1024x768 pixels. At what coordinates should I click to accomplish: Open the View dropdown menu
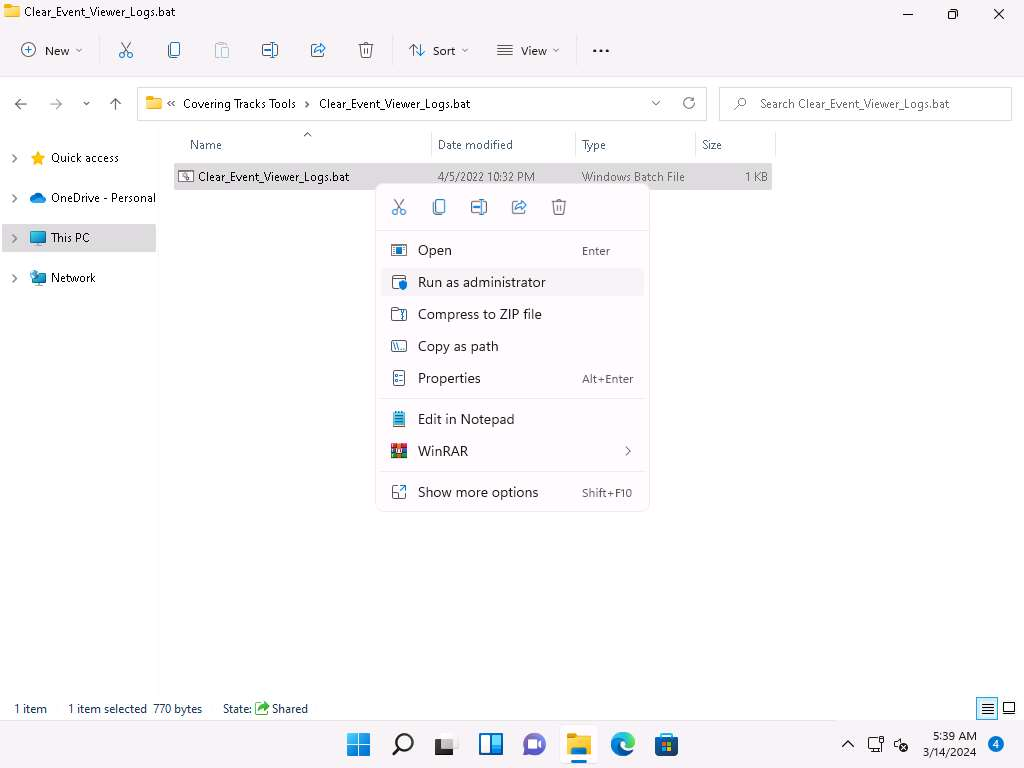tap(528, 50)
